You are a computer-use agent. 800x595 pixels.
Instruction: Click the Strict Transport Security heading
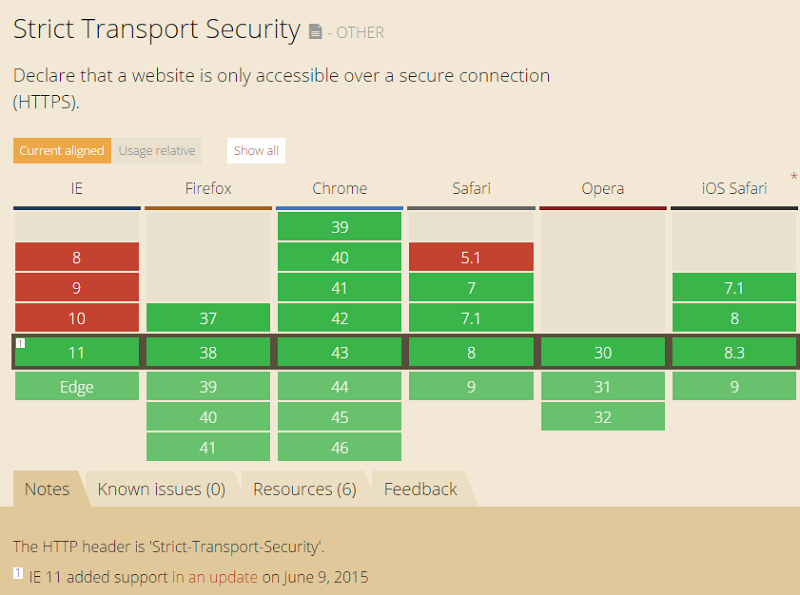(x=156, y=29)
